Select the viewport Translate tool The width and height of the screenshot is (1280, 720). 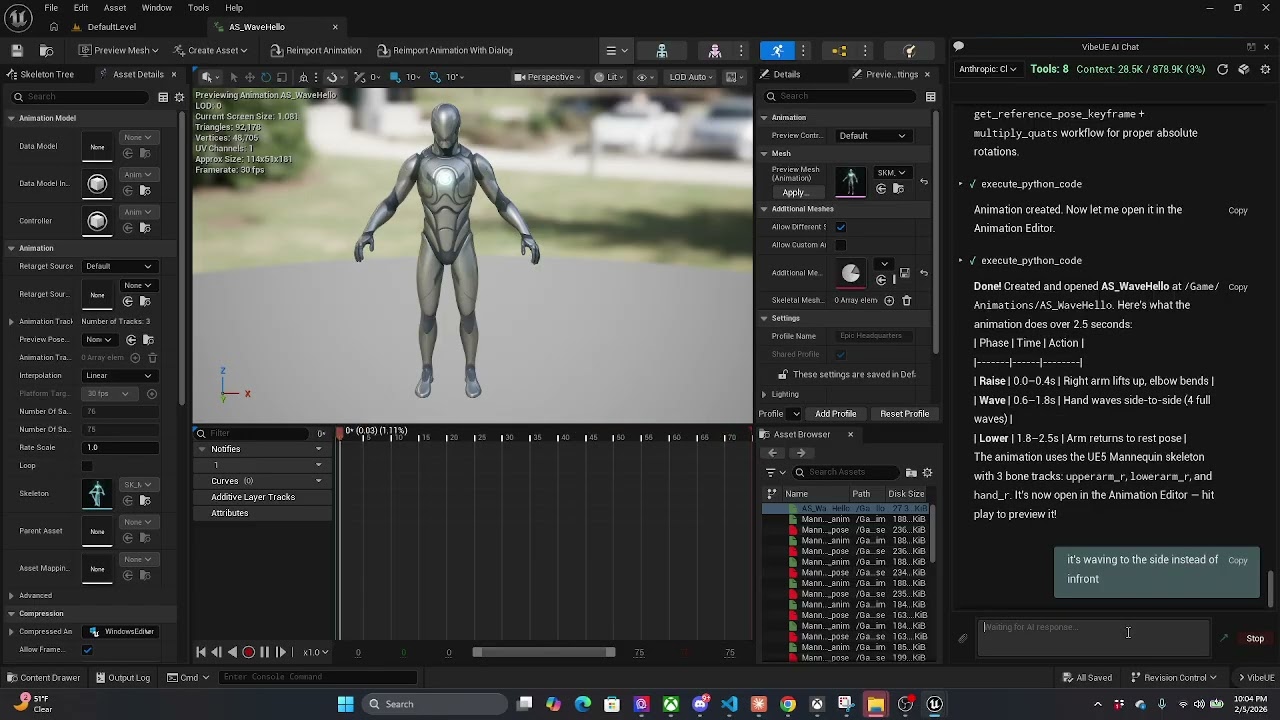click(250, 77)
